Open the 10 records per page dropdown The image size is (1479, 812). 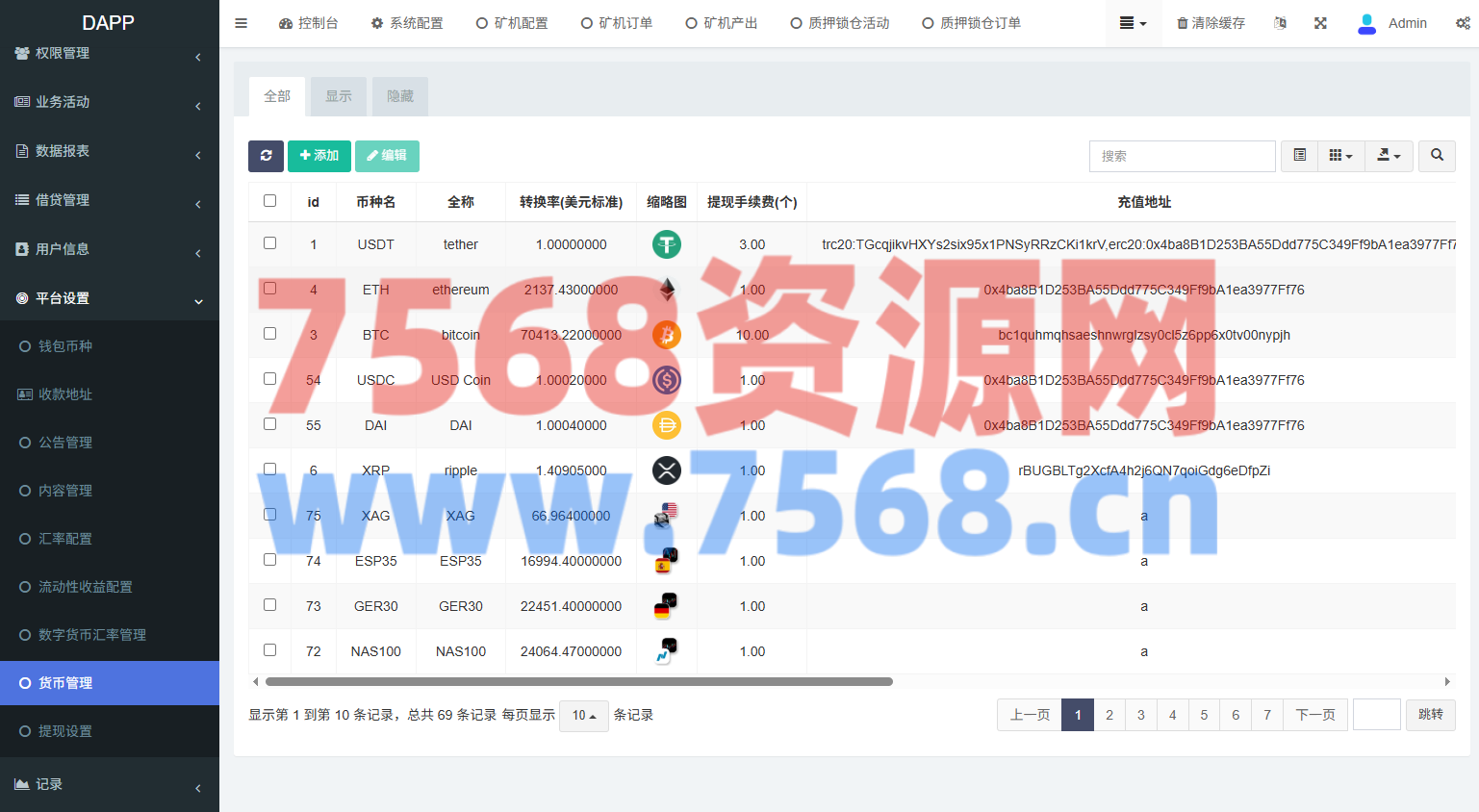click(584, 716)
